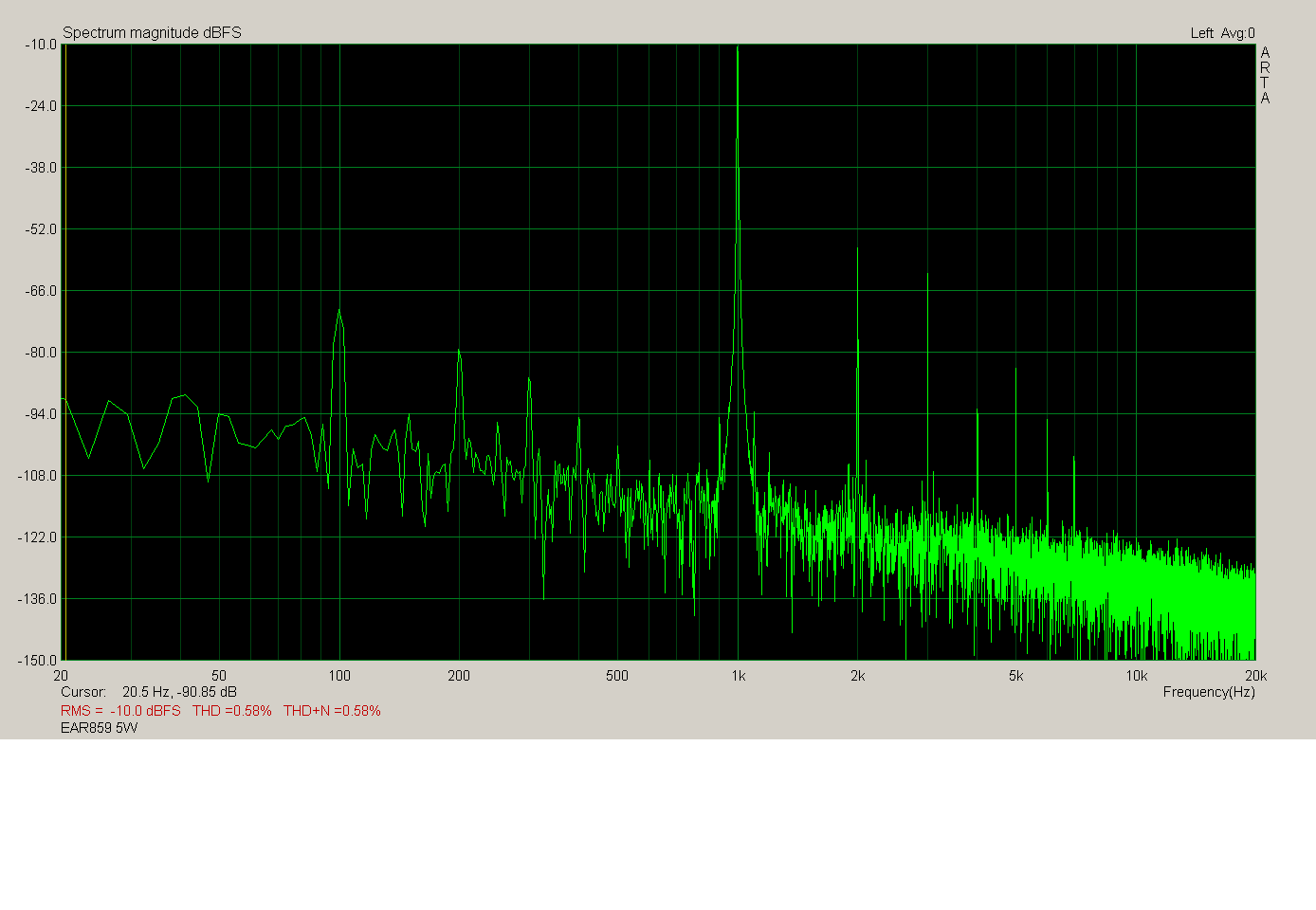This screenshot has width=1316, height=910.
Task: Click the 2 kHz second harmonic peak
Action: click(x=857, y=249)
